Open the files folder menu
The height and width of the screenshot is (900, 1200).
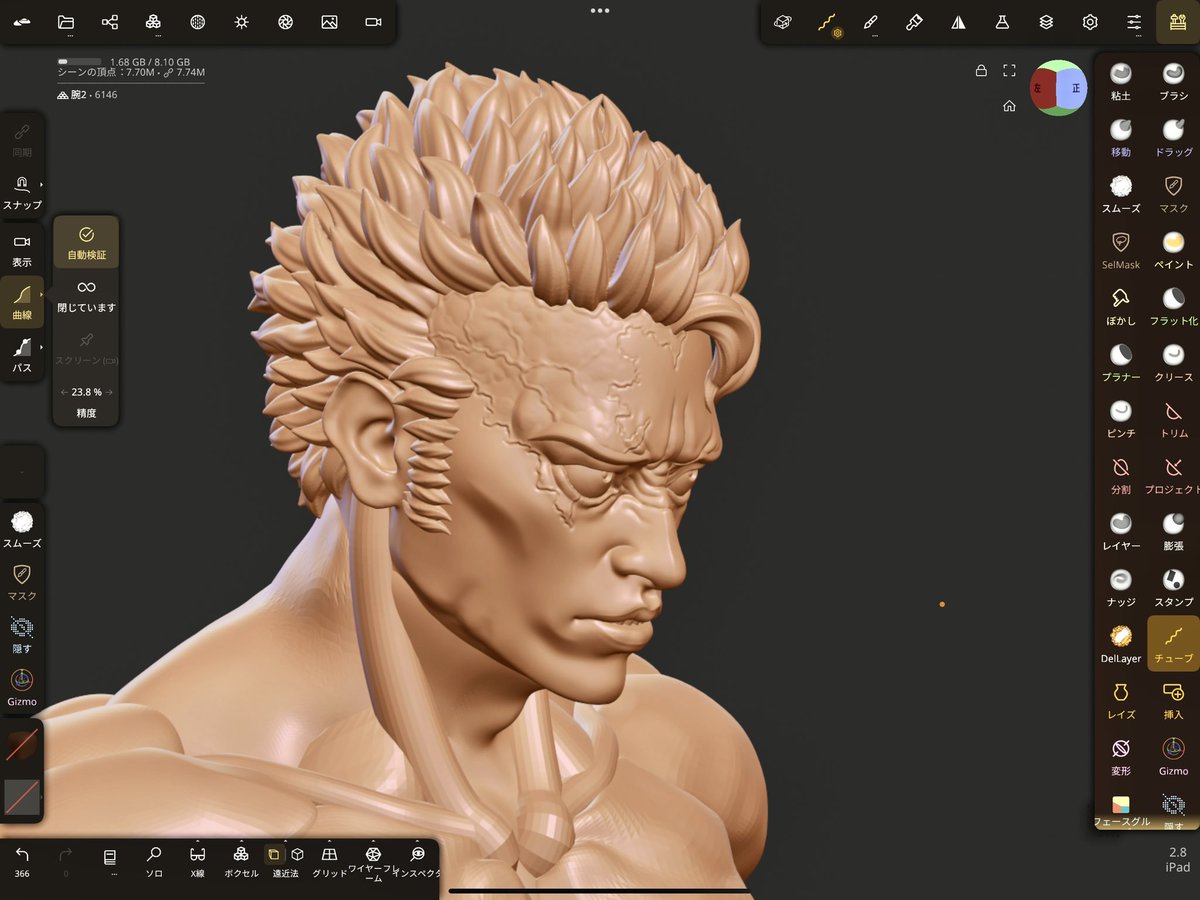click(66, 22)
